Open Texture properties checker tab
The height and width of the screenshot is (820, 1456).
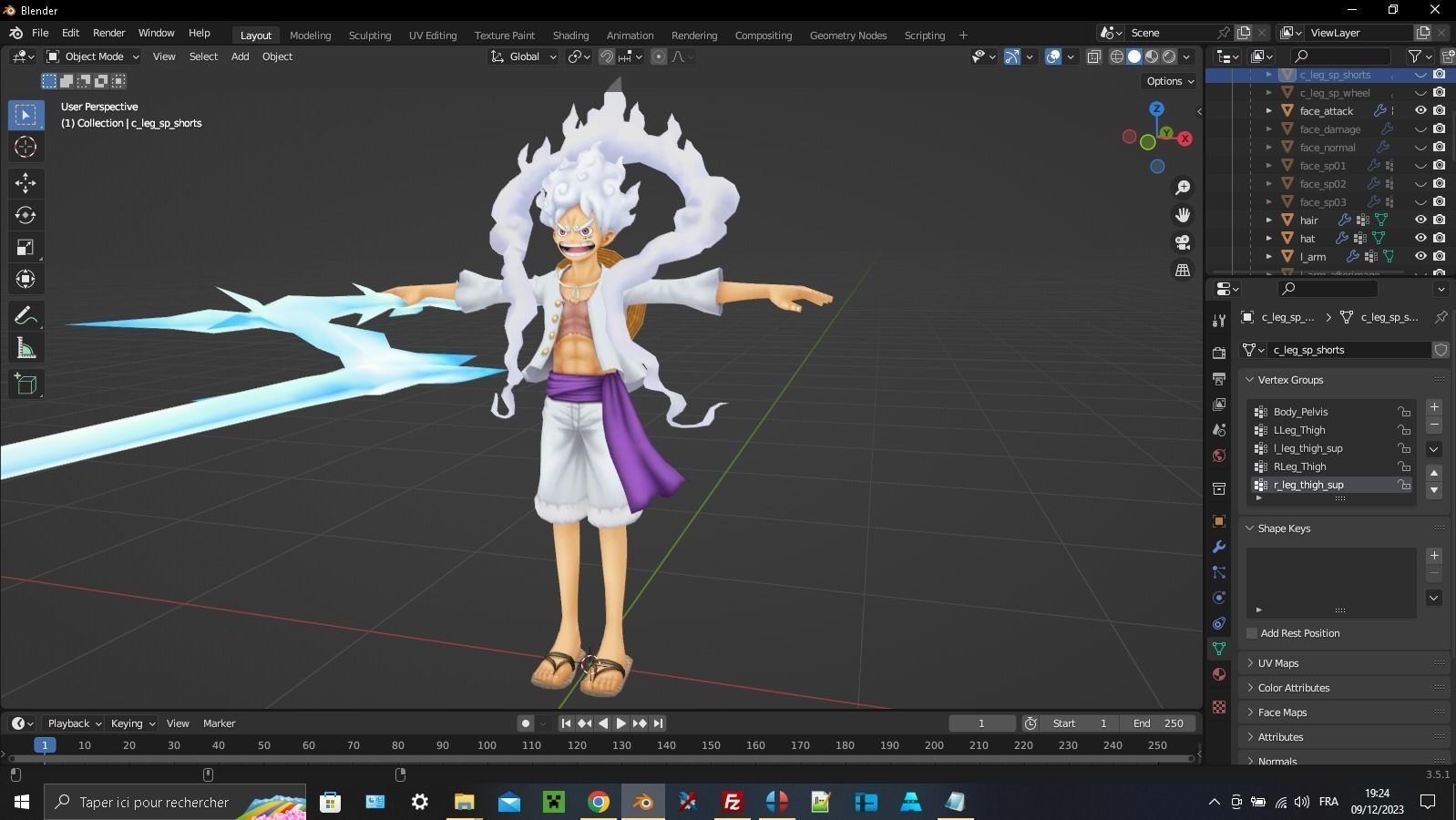pyautogui.click(x=1219, y=707)
